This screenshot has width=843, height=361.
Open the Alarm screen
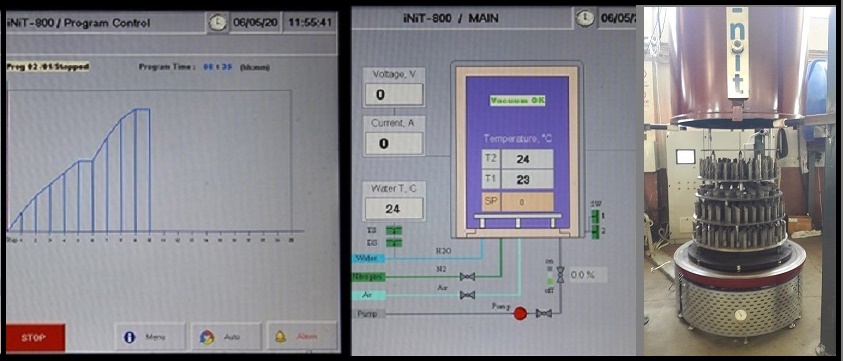coord(302,337)
